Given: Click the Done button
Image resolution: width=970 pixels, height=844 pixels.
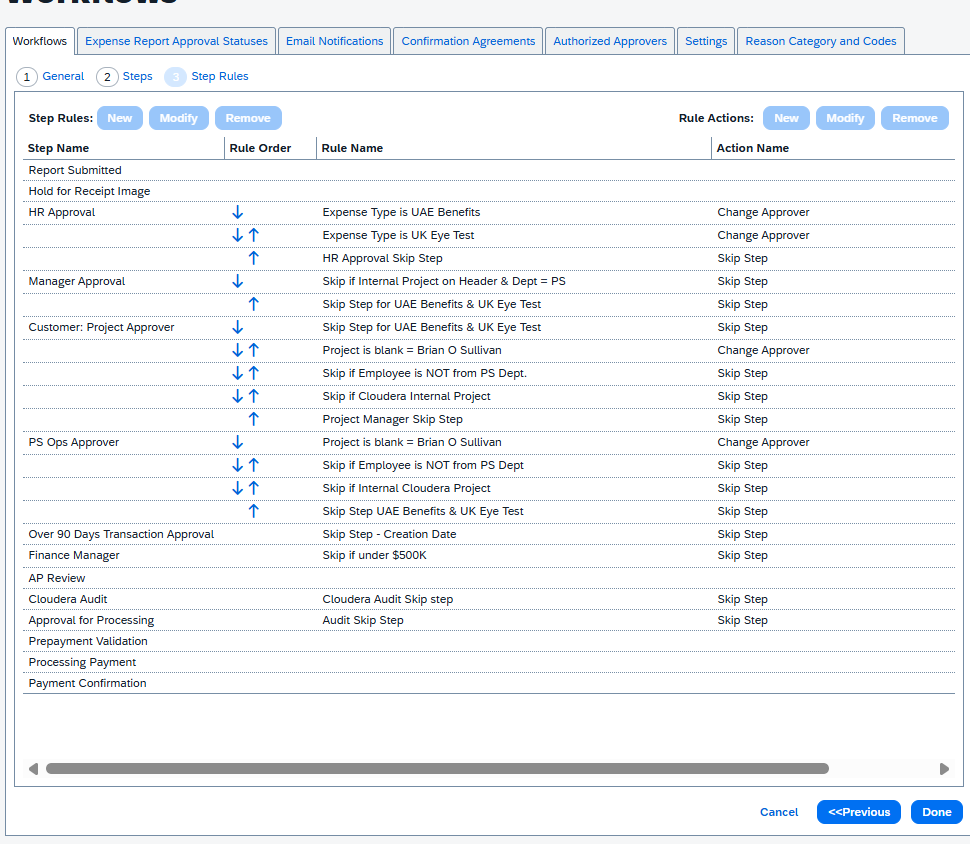Looking at the screenshot, I should 937,812.
